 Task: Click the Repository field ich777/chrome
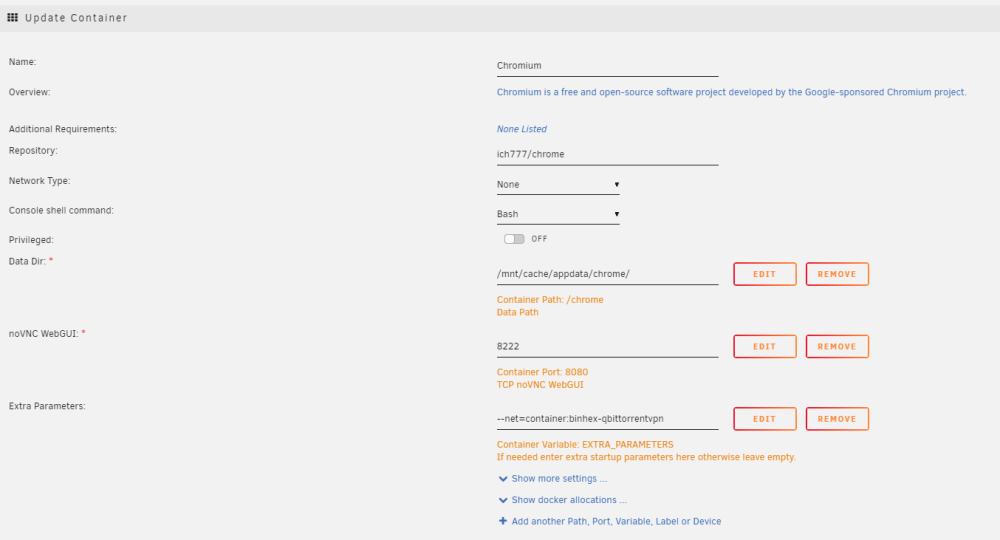point(607,154)
